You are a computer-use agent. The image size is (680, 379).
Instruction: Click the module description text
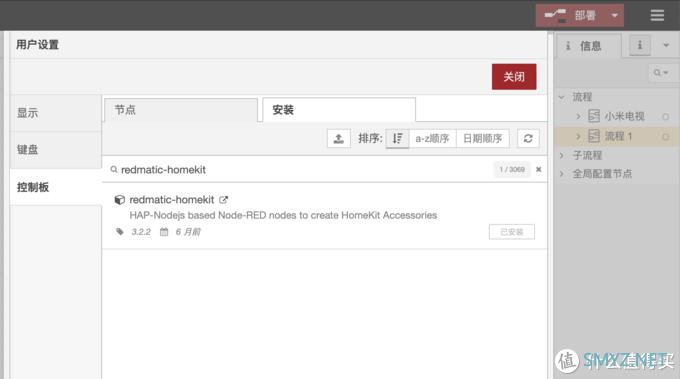tap(283, 216)
